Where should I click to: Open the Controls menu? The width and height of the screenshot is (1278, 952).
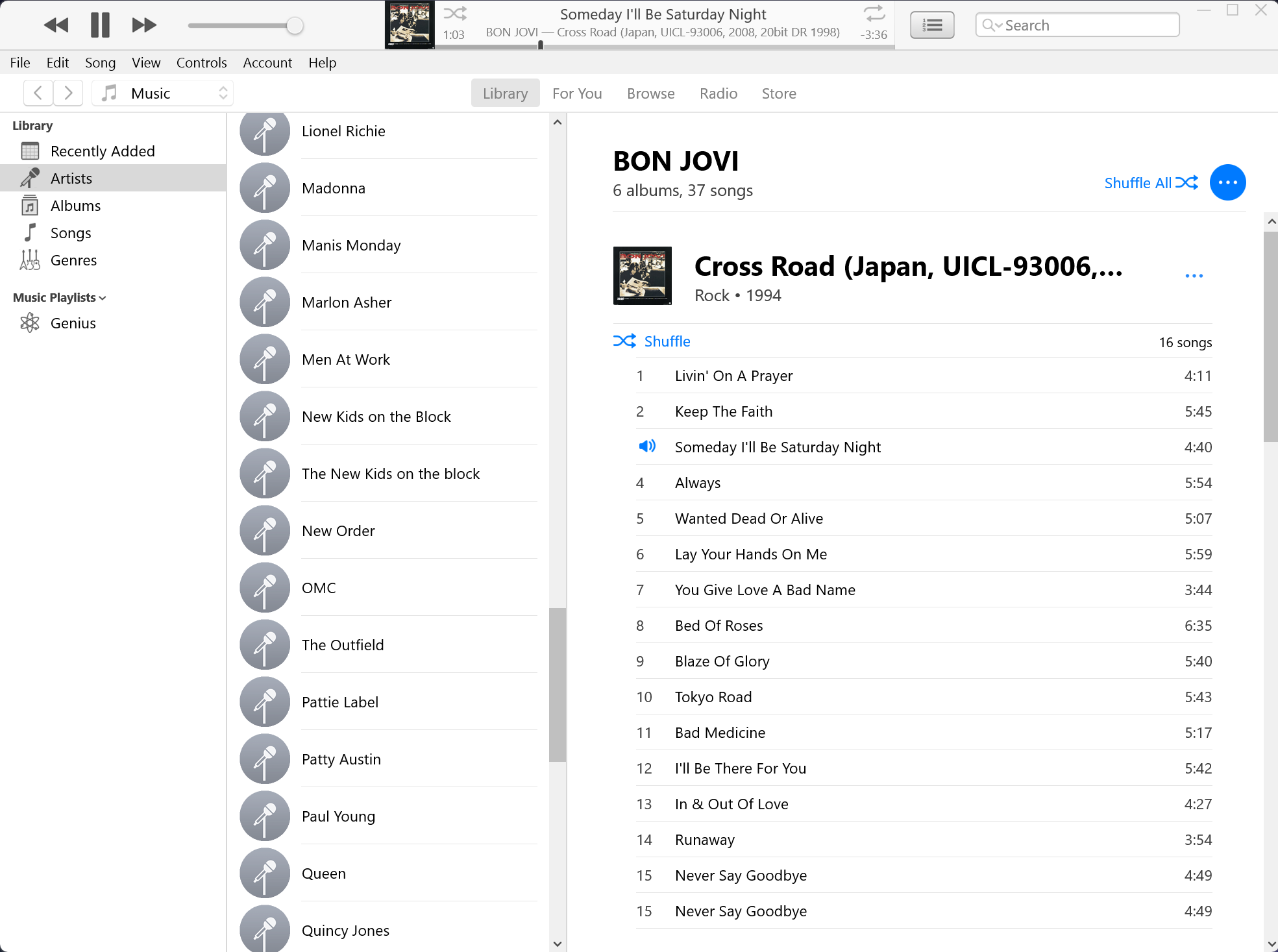201,62
